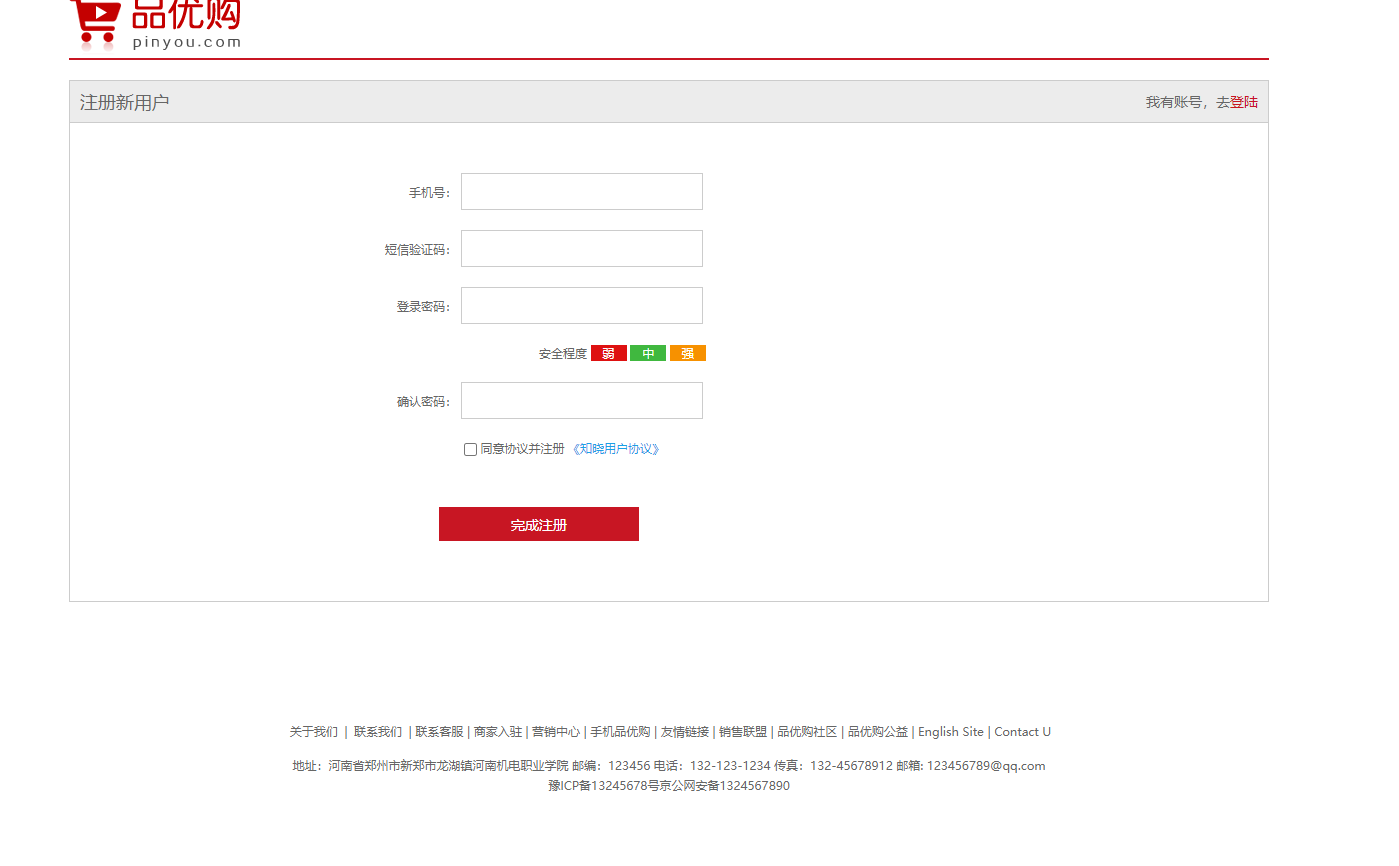The image size is (1399, 866).
Task: Open the 联系客服 customer service link
Action: (x=439, y=731)
